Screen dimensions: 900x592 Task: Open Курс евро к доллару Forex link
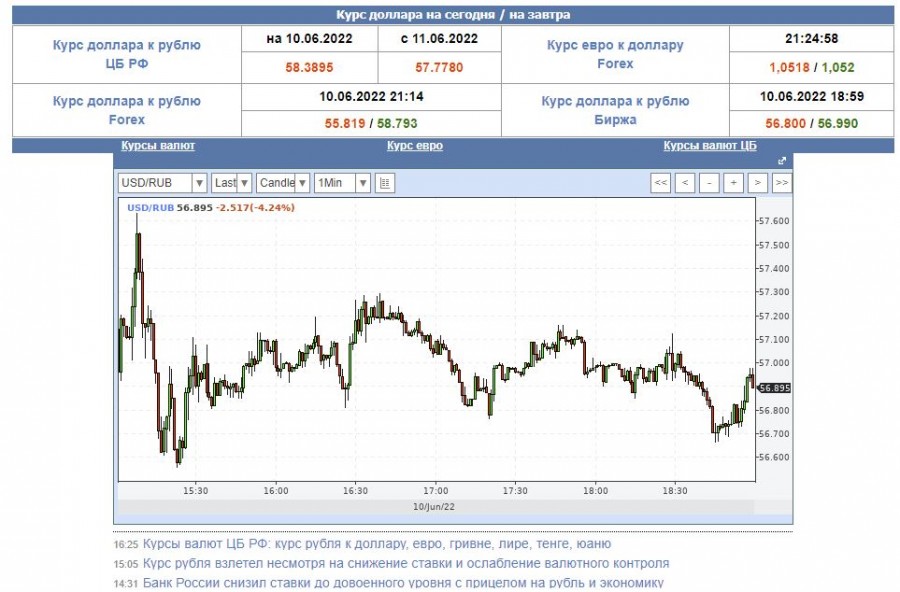coord(615,55)
